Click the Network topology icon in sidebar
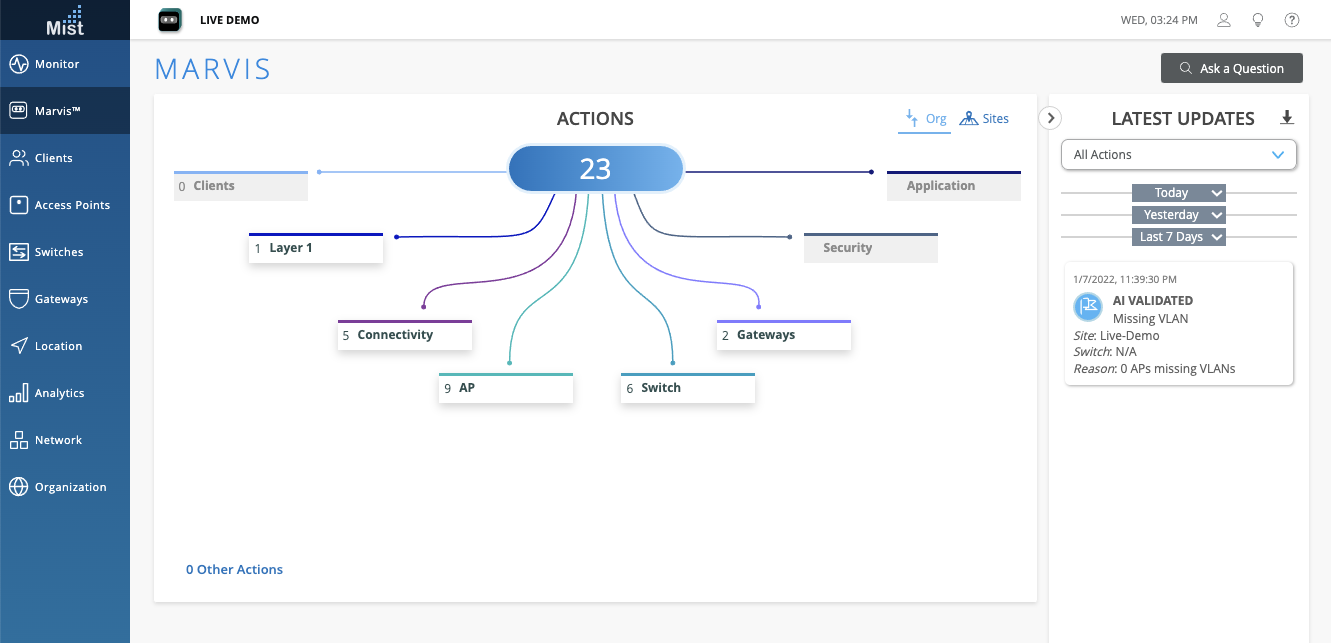 18,440
